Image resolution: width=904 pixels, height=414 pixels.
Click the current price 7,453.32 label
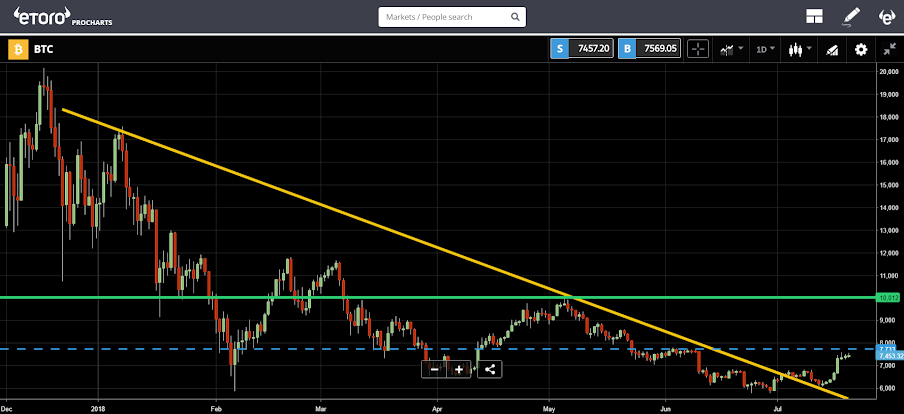pyautogui.click(x=890, y=356)
